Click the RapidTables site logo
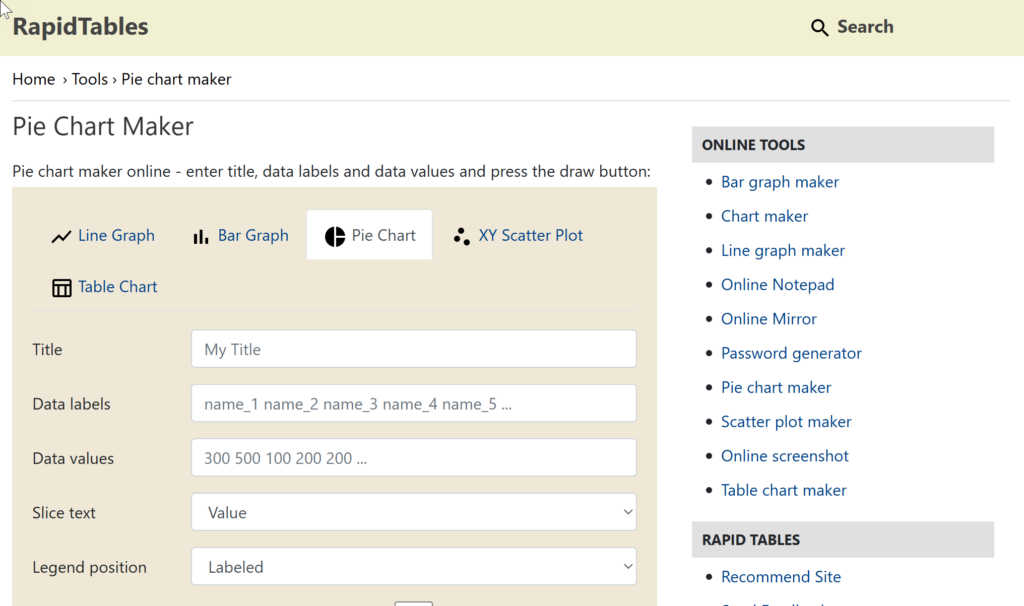Viewport: 1024px width, 606px height. (80, 27)
